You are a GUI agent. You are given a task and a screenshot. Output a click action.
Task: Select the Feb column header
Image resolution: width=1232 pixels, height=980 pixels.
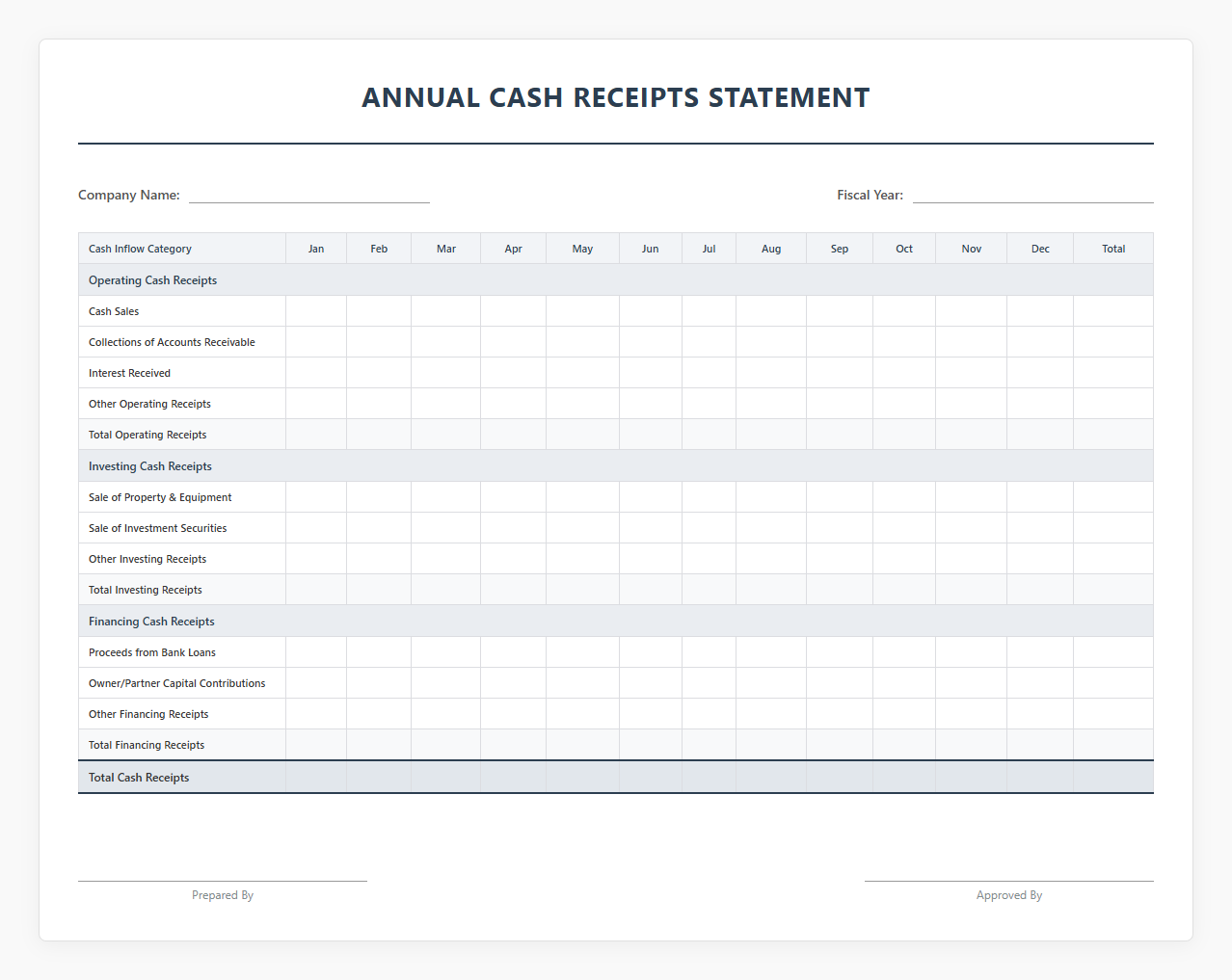pyautogui.click(x=379, y=249)
